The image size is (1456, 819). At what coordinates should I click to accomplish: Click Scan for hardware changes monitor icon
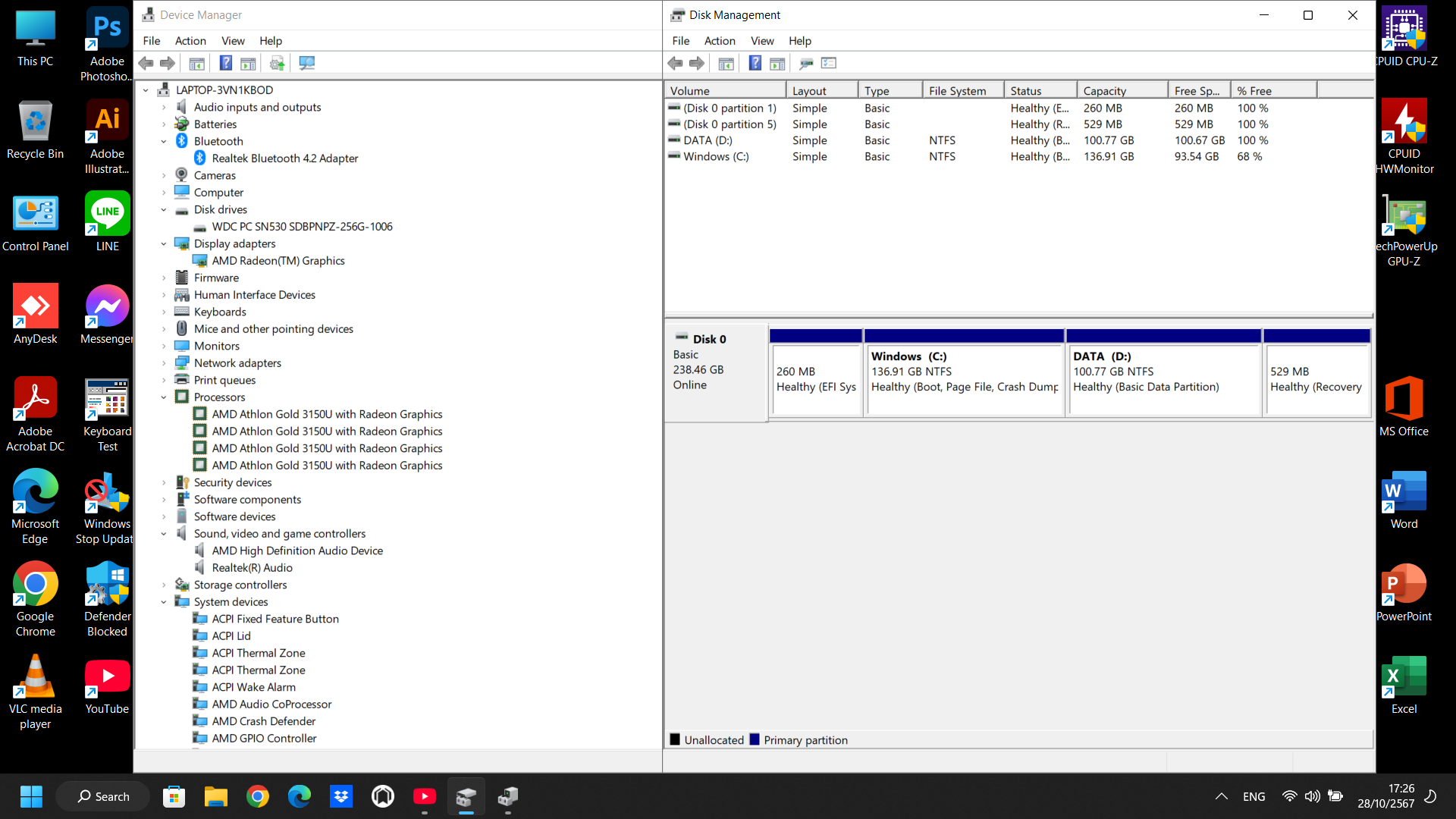[306, 63]
